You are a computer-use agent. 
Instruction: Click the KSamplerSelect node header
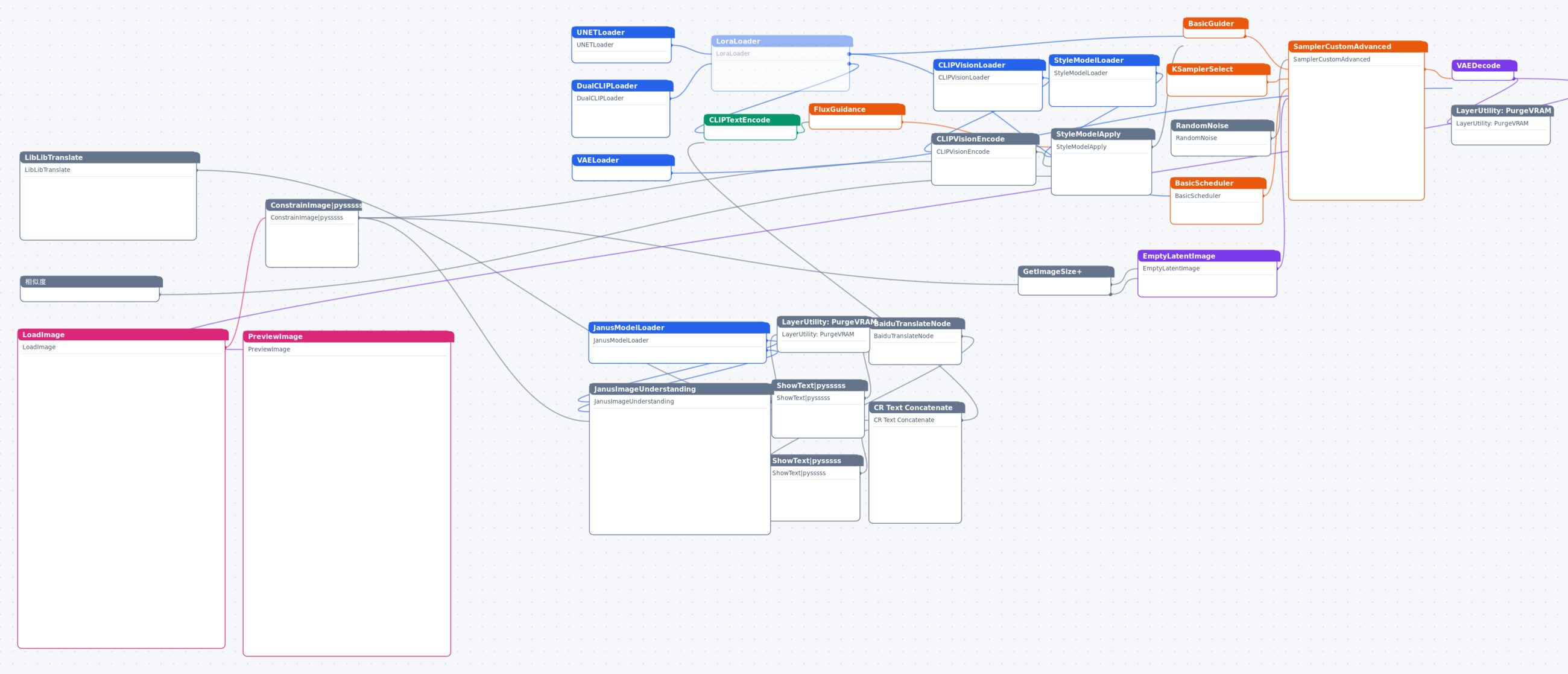[1218, 69]
